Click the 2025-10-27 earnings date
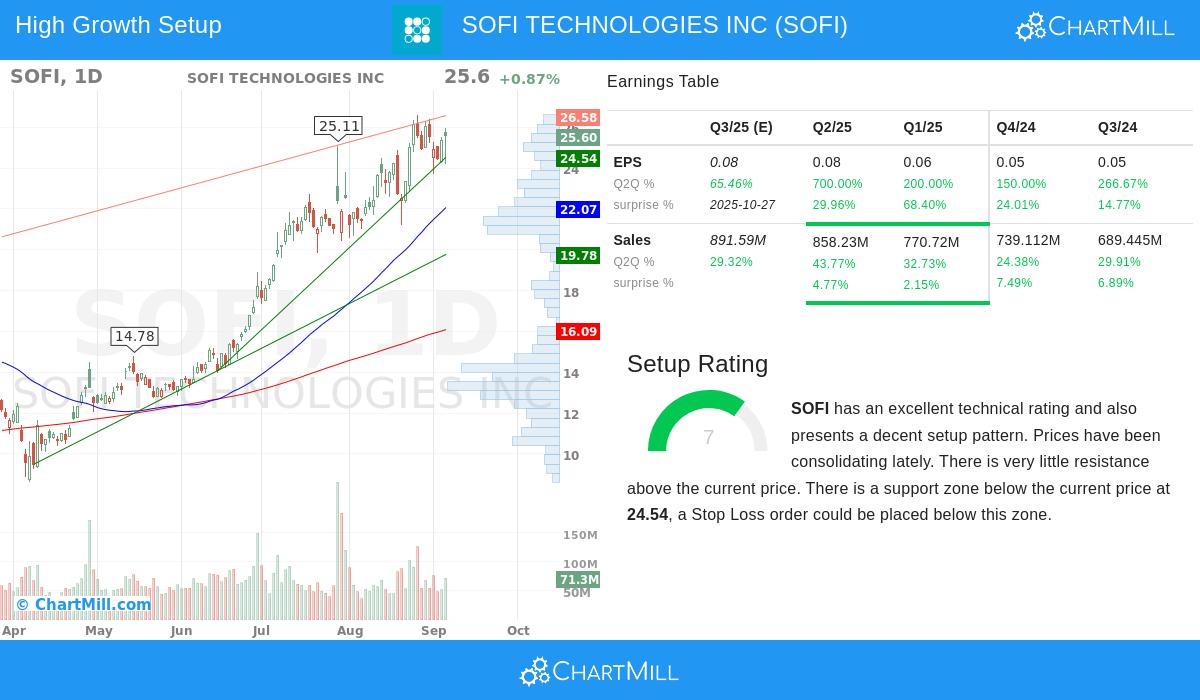The width and height of the screenshot is (1200, 700). (742, 205)
